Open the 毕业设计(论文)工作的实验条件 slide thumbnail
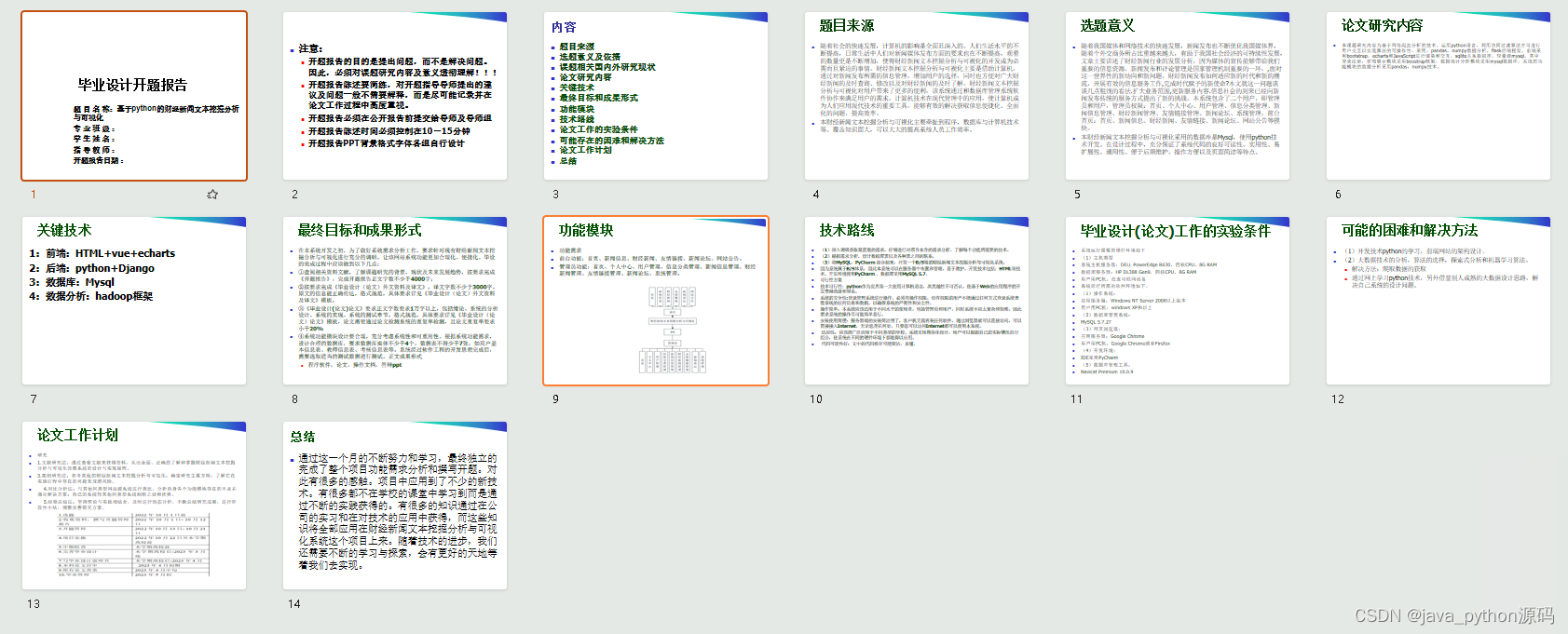The image size is (1568, 634). (x=1178, y=301)
